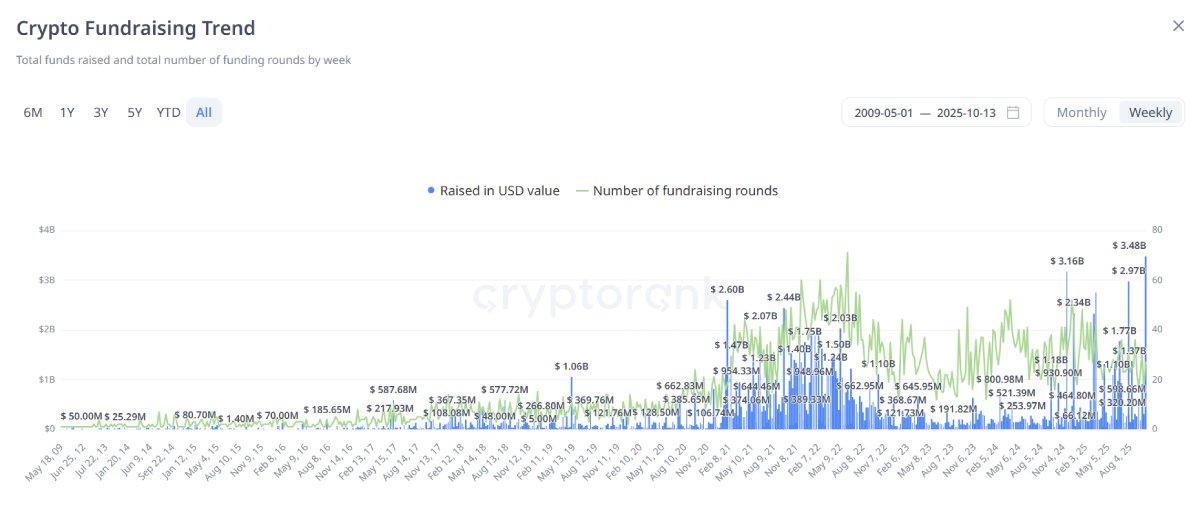Click the green line legend marker

point(583,190)
